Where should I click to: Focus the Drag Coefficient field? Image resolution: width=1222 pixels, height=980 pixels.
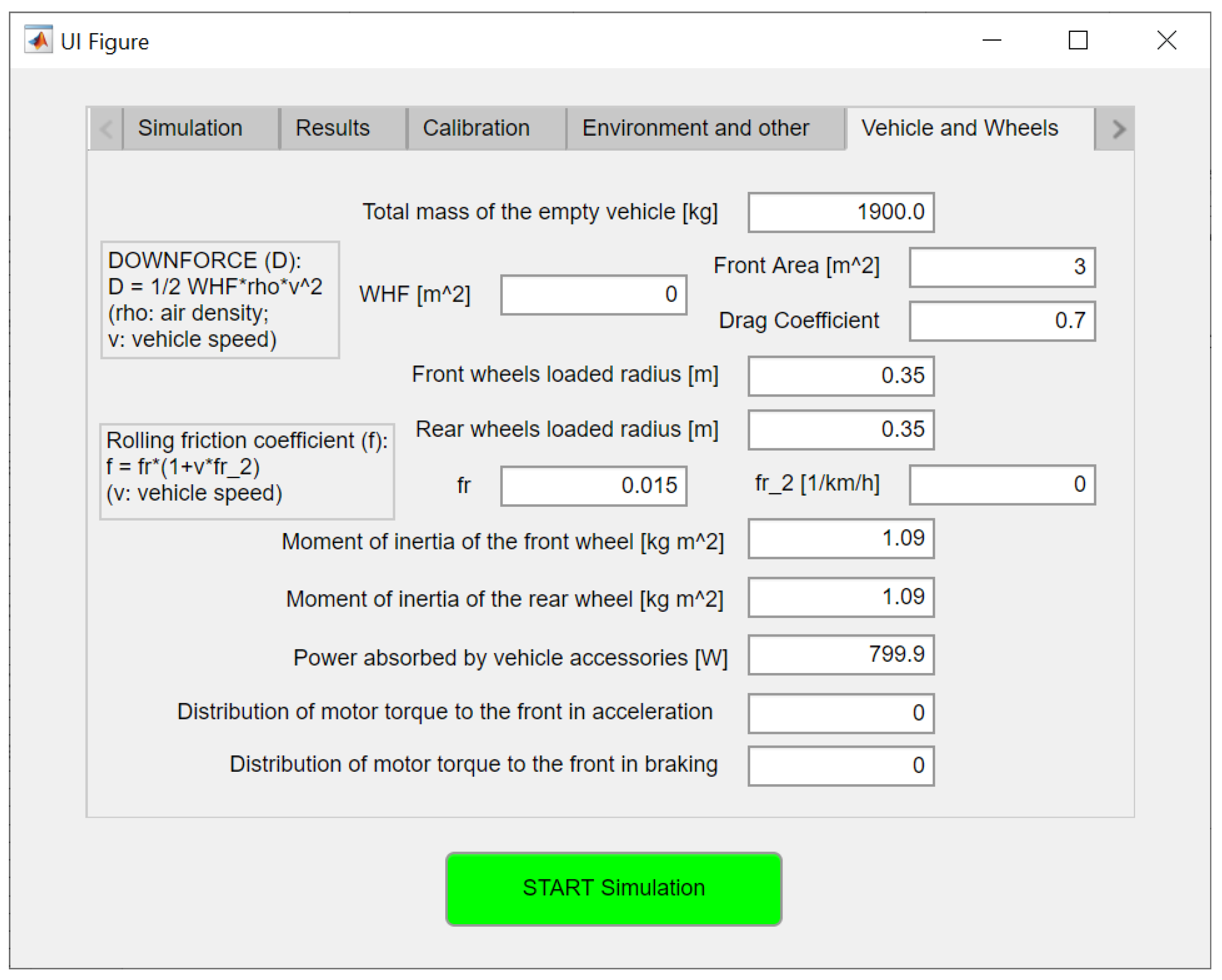point(1001,321)
